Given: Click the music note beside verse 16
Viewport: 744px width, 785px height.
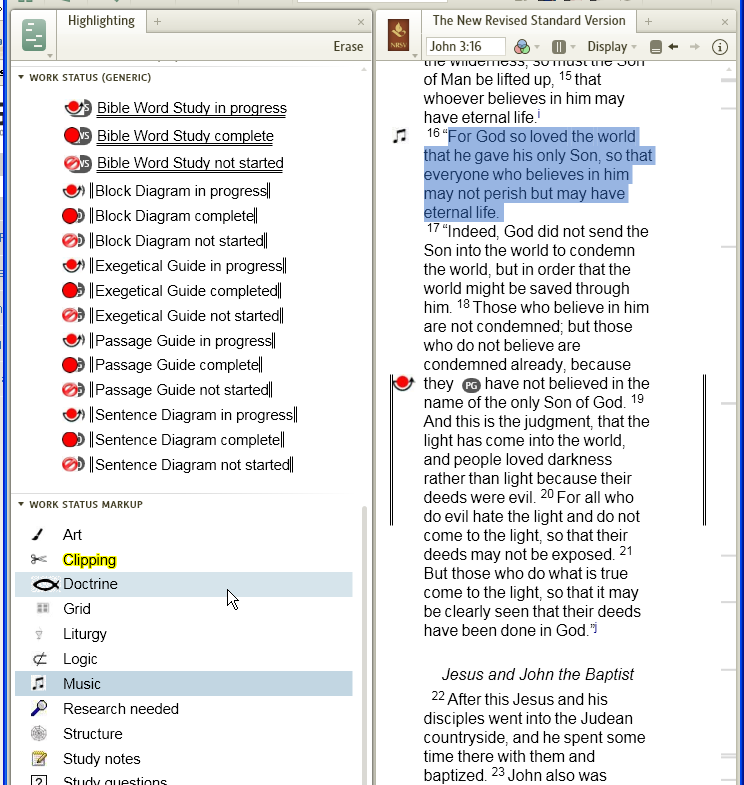Looking at the screenshot, I should 400,136.
